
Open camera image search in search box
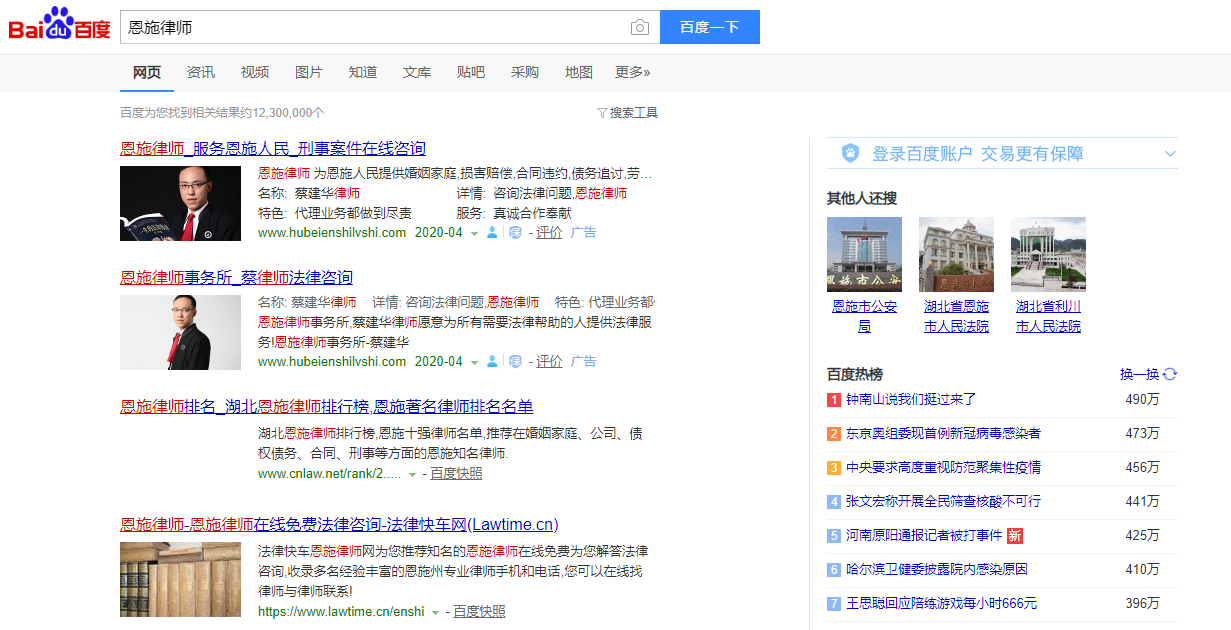point(640,27)
